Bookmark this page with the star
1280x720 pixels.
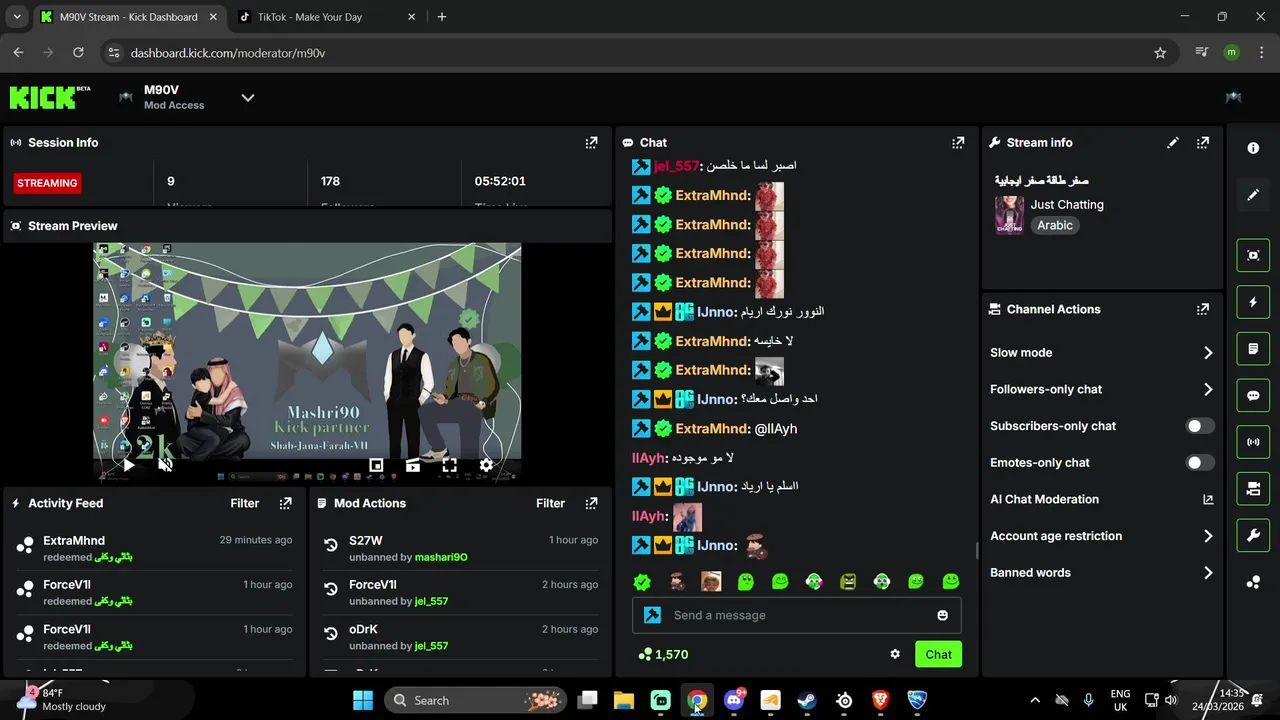click(1160, 53)
